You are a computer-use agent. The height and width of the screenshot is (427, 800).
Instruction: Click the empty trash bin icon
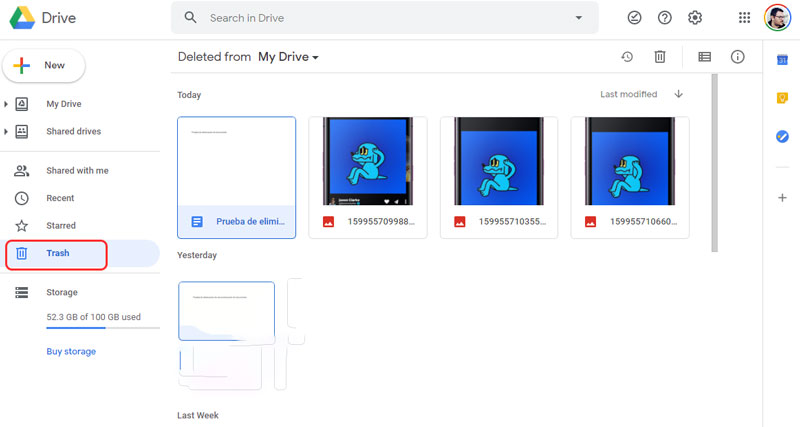point(660,57)
